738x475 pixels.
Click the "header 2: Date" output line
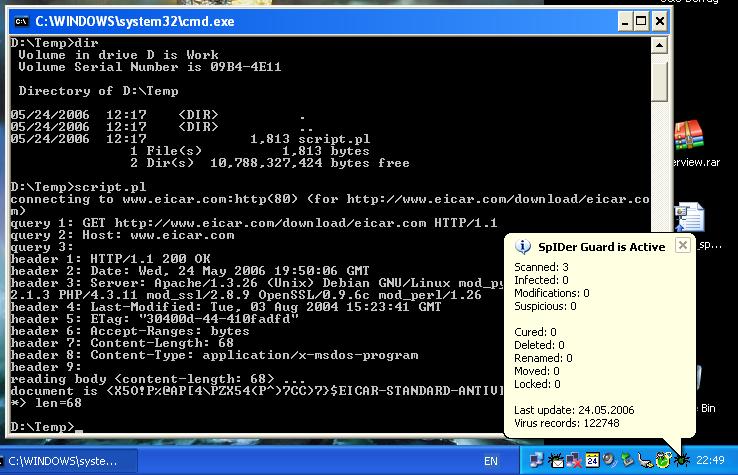pos(190,271)
